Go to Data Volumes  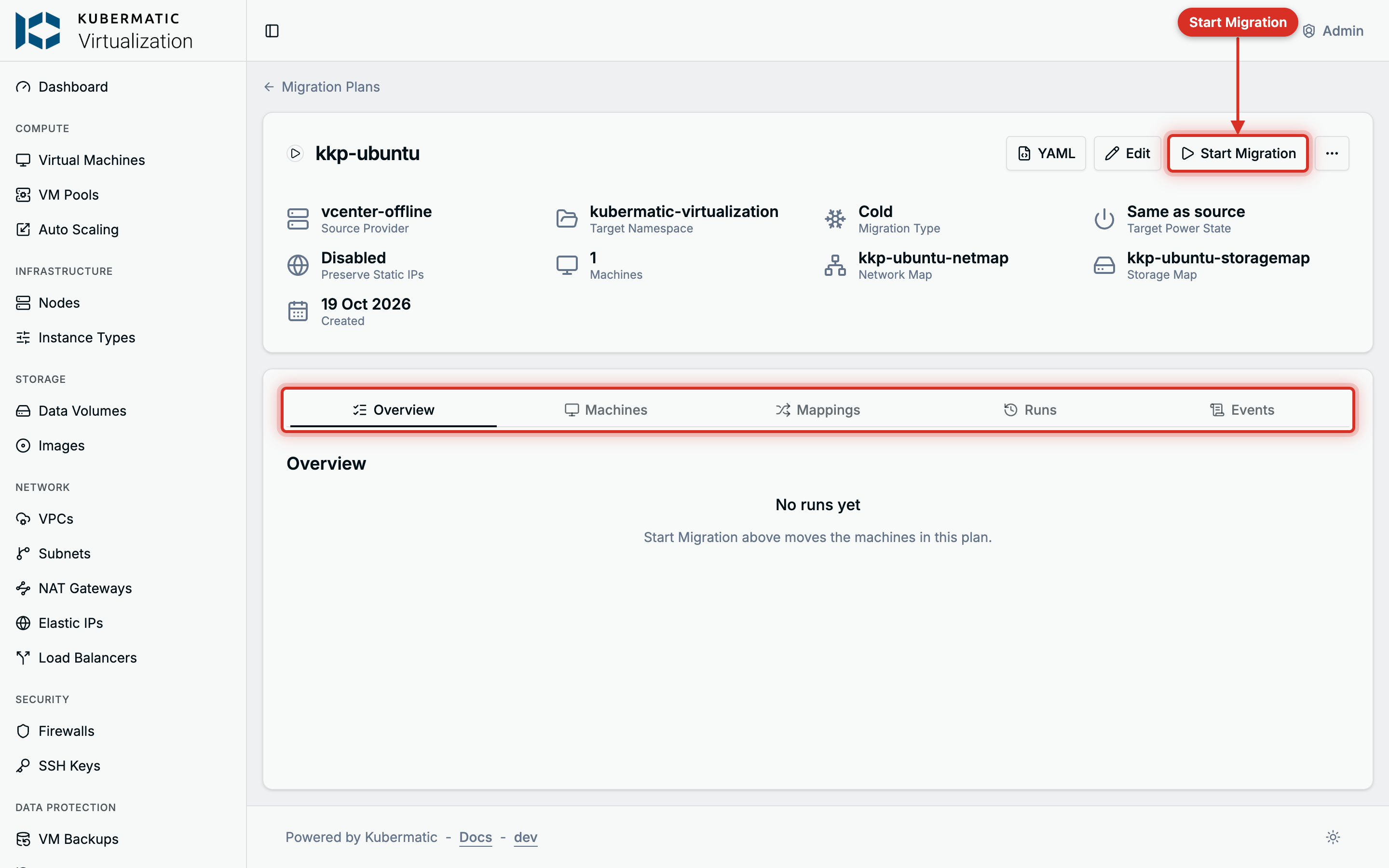click(70, 411)
